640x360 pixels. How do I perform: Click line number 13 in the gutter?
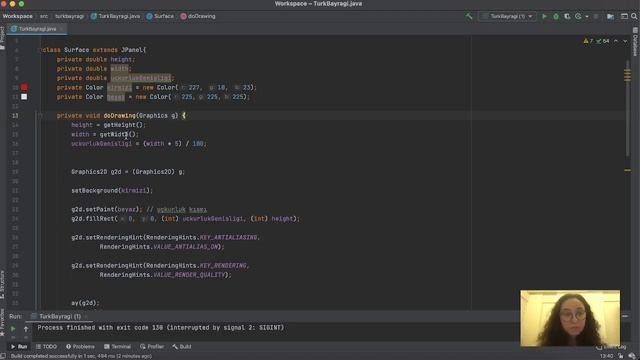15,116
